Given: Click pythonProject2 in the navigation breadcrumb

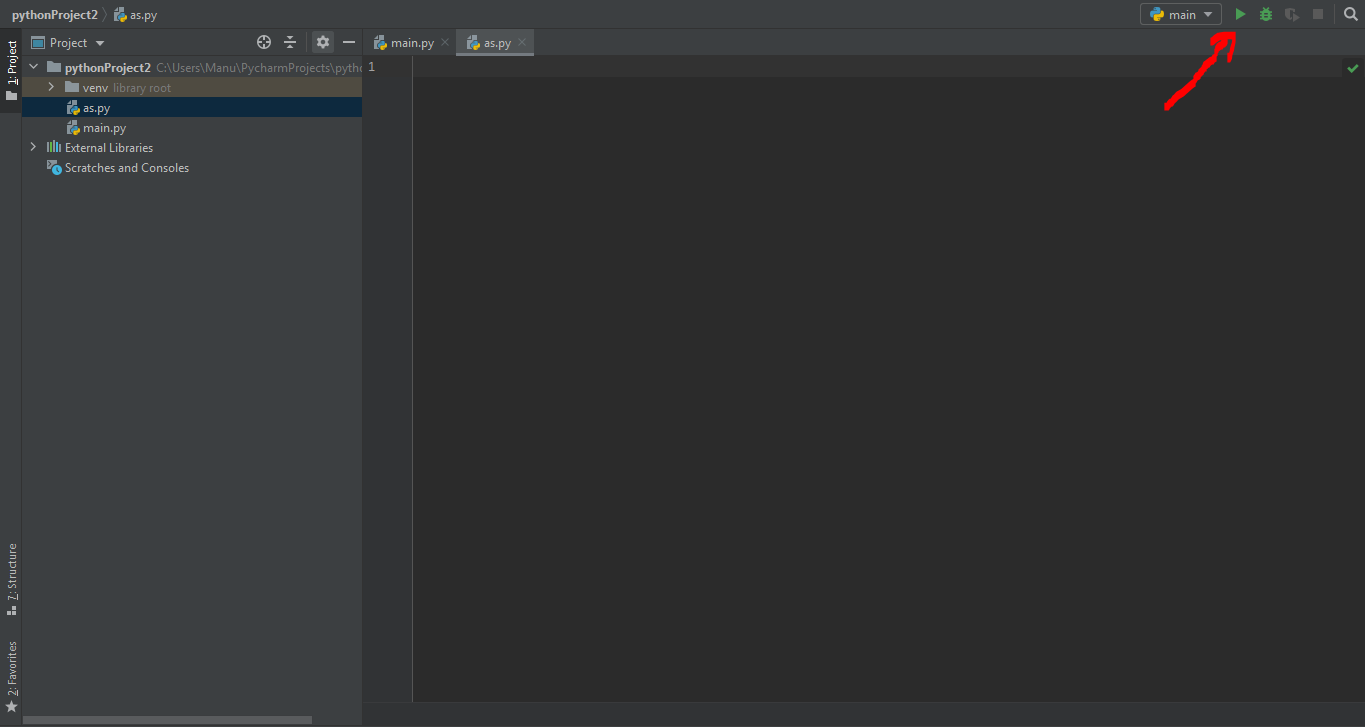Looking at the screenshot, I should pyautogui.click(x=55, y=15).
